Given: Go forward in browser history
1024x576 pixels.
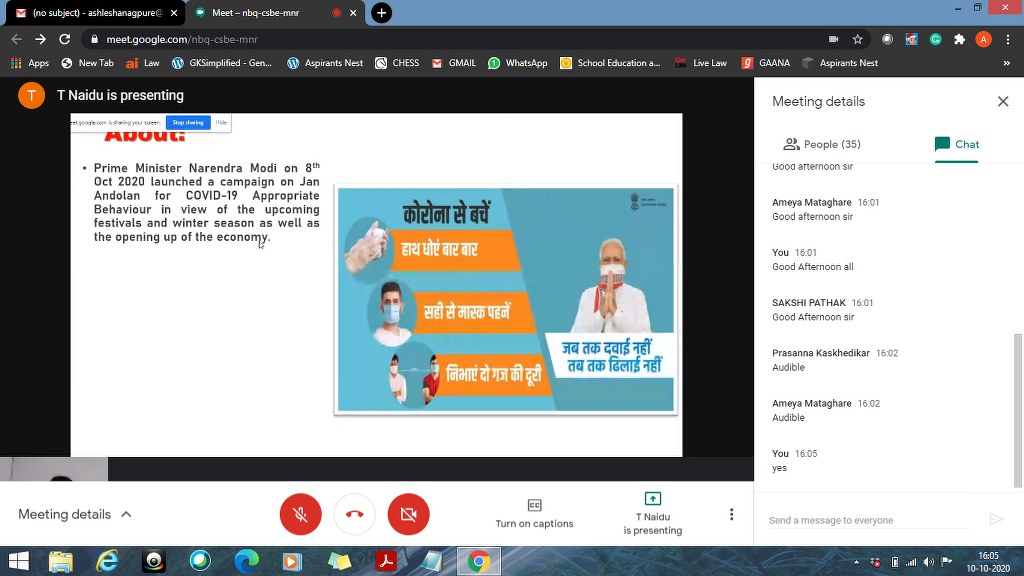Looking at the screenshot, I should 40,39.
